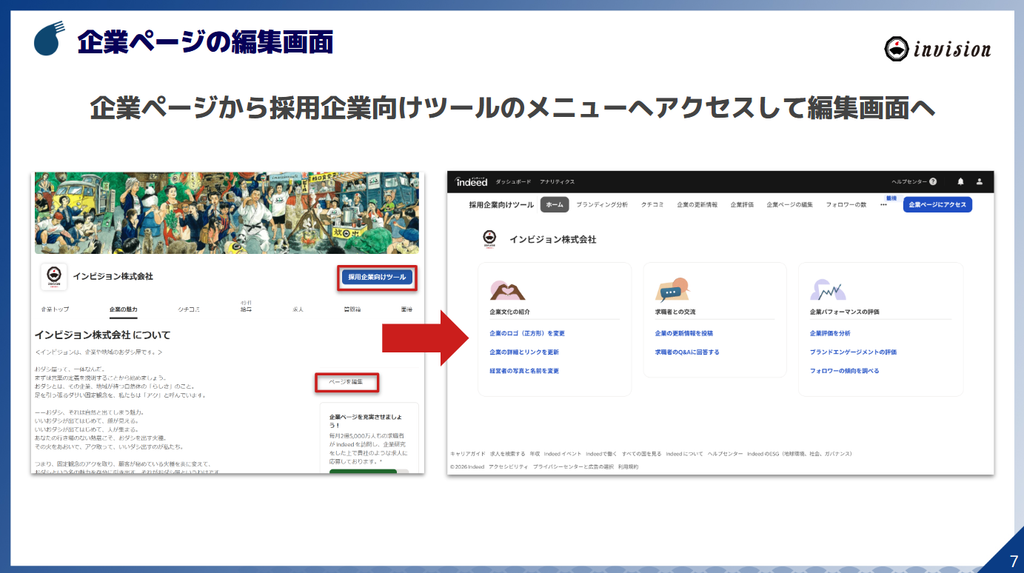Open the 企業評価 tab
Viewport: 1024px width, 573px height.
coord(742,205)
